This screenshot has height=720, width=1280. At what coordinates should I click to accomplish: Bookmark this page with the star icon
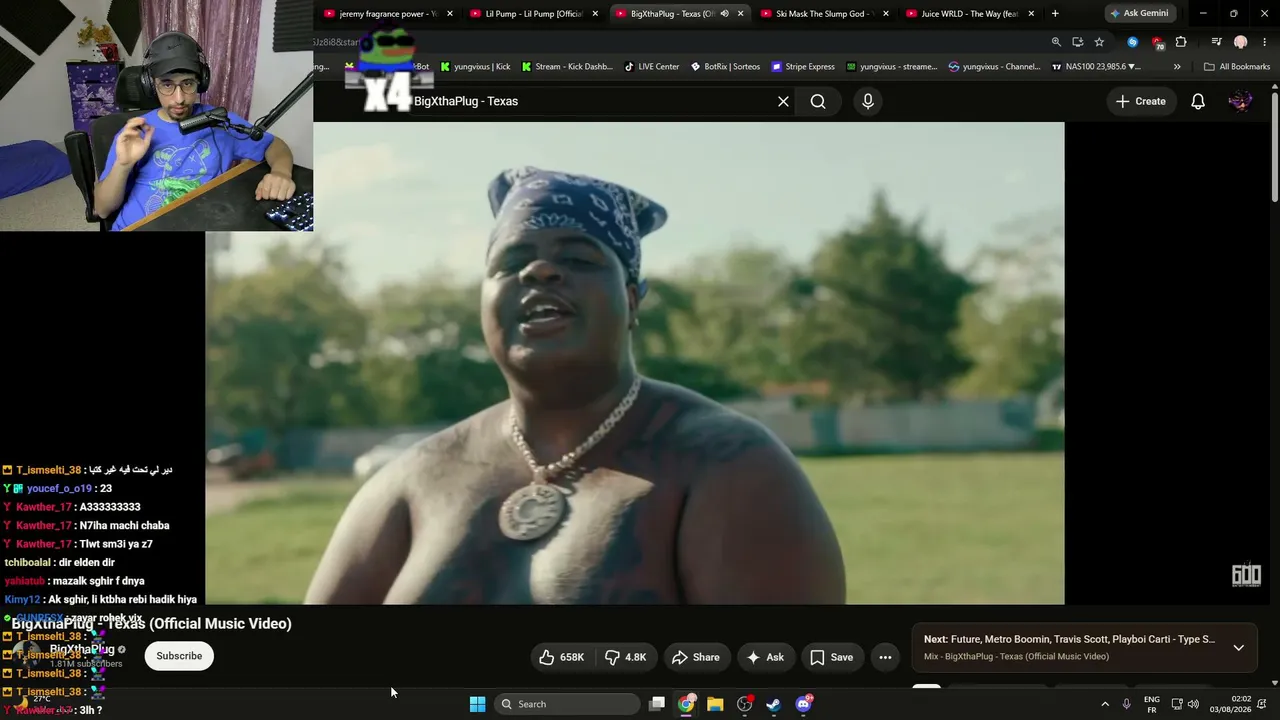1099,42
